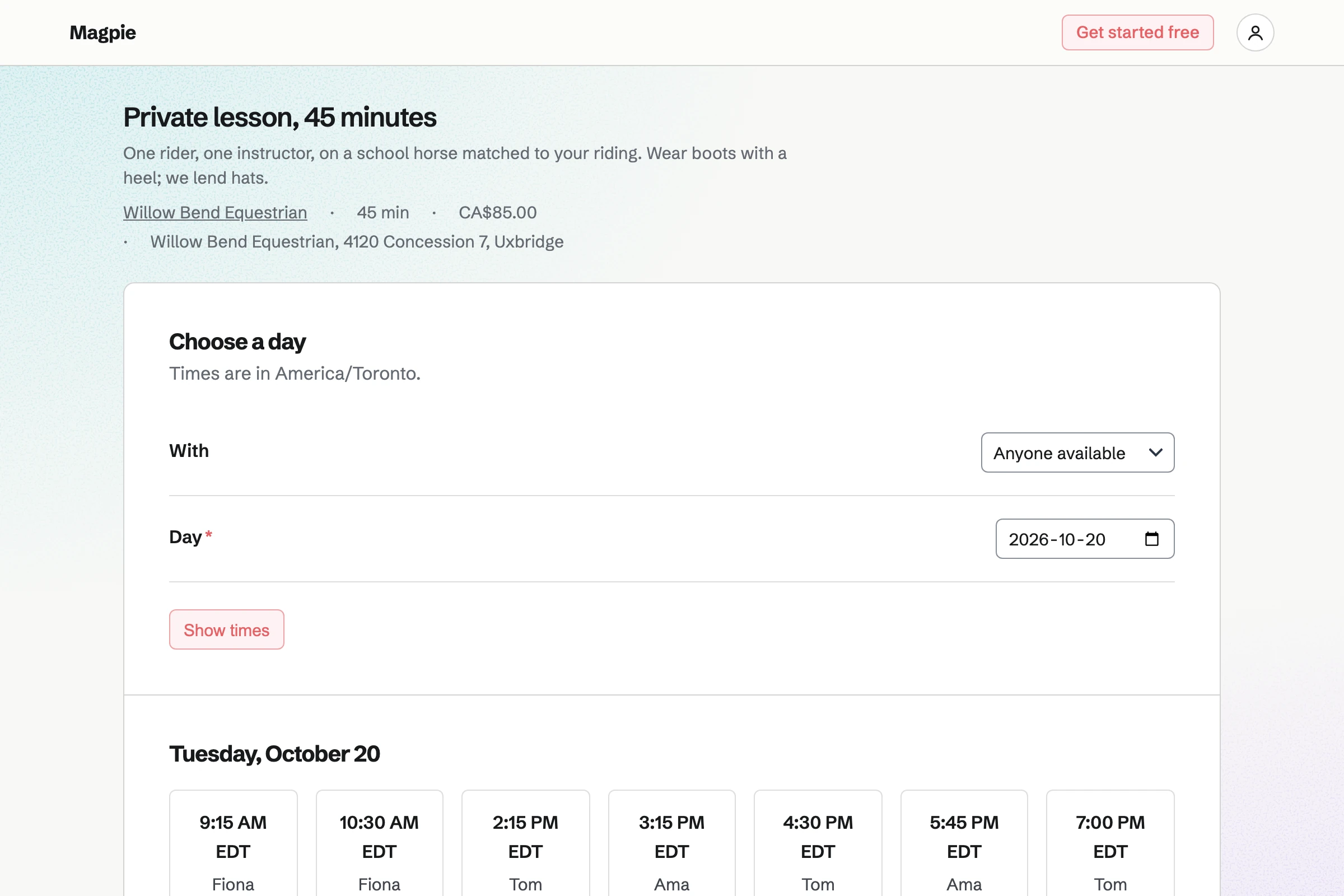
Task: Click the 'Tuesday, October 20' heading
Action: pos(274,754)
